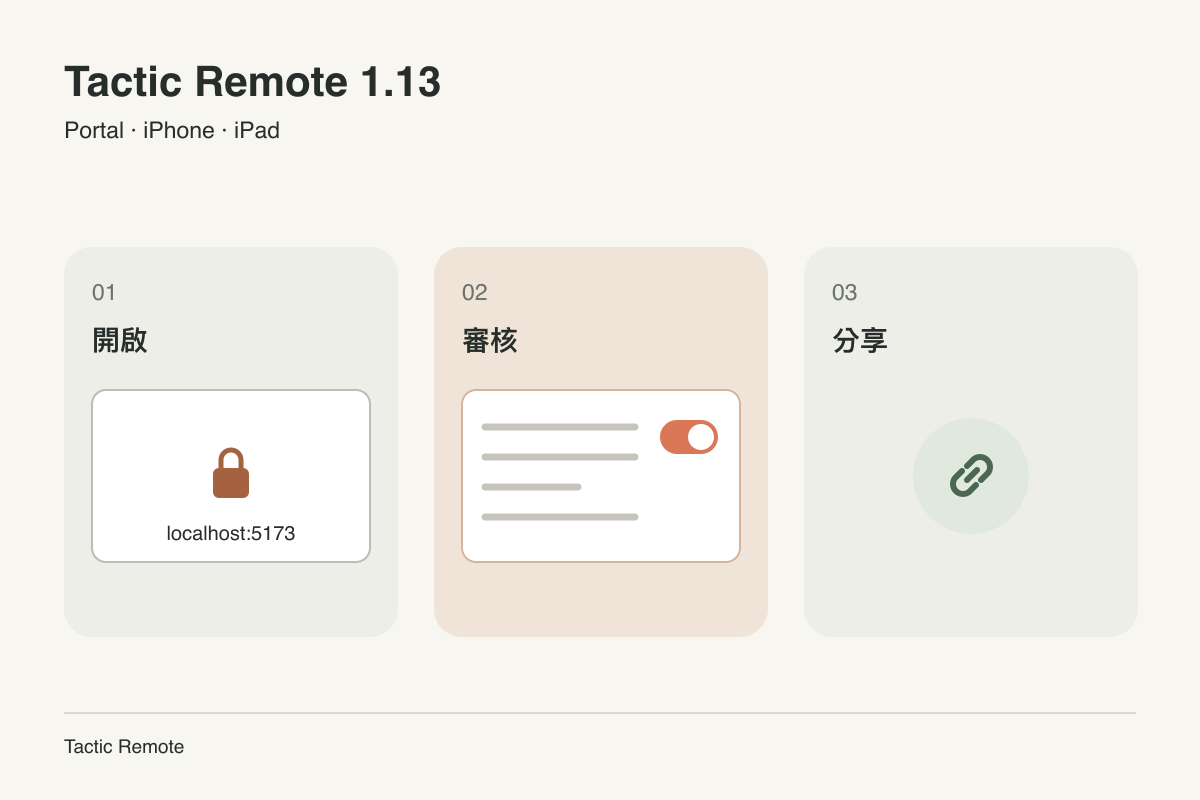Click the Tactic Remote footer text
Image resolution: width=1200 pixels, height=800 pixels.
124,747
